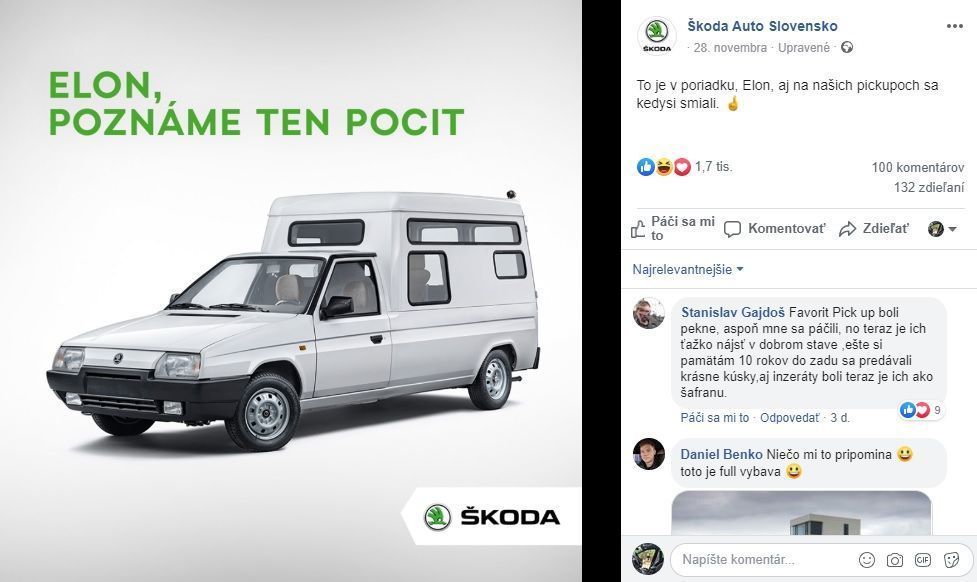The height and width of the screenshot is (582, 977).
Task: Open the profile selector arrow beside Zdieľať
Action: click(943, 229)
